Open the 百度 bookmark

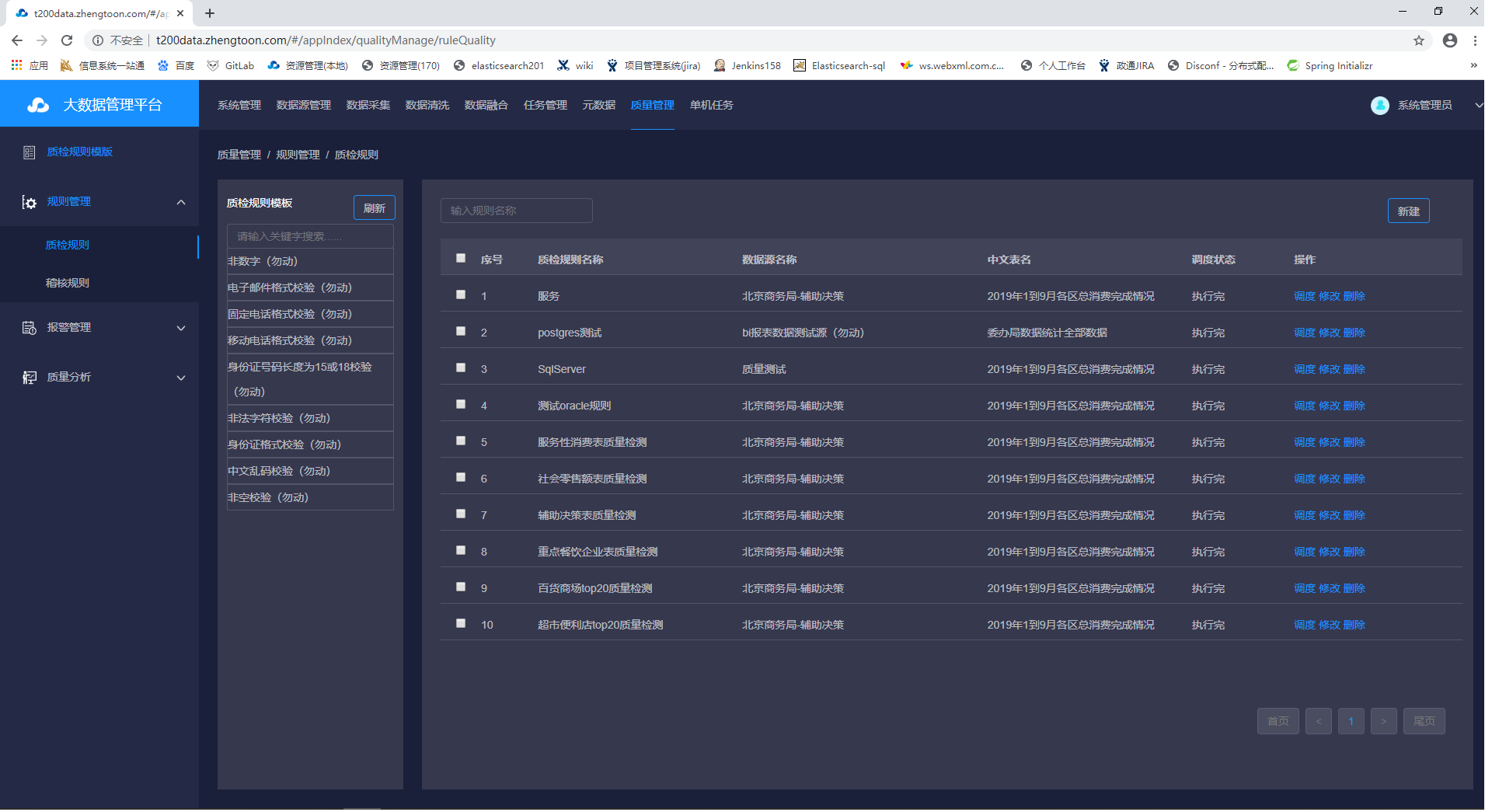[x=176, y=65]
